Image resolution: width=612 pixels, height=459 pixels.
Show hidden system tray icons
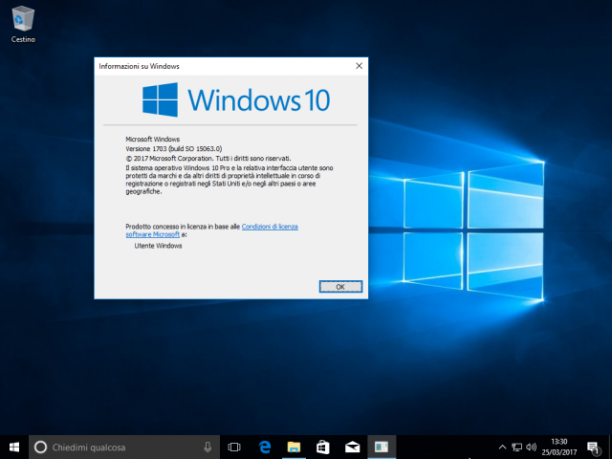pos(503,447)
